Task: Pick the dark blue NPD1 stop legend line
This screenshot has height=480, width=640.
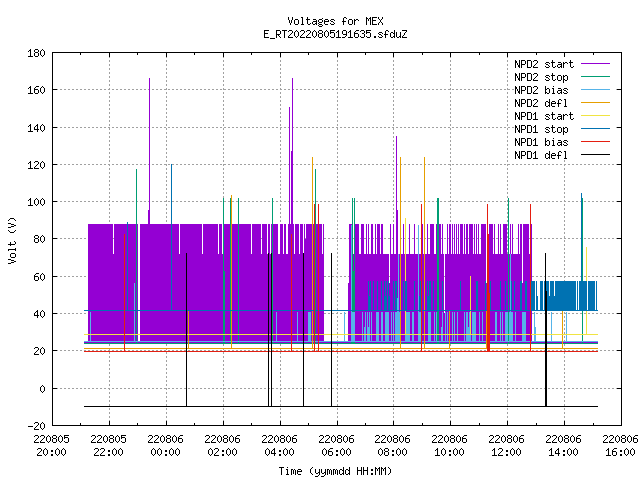Action: pyautogui.click(x=595, y=129)
